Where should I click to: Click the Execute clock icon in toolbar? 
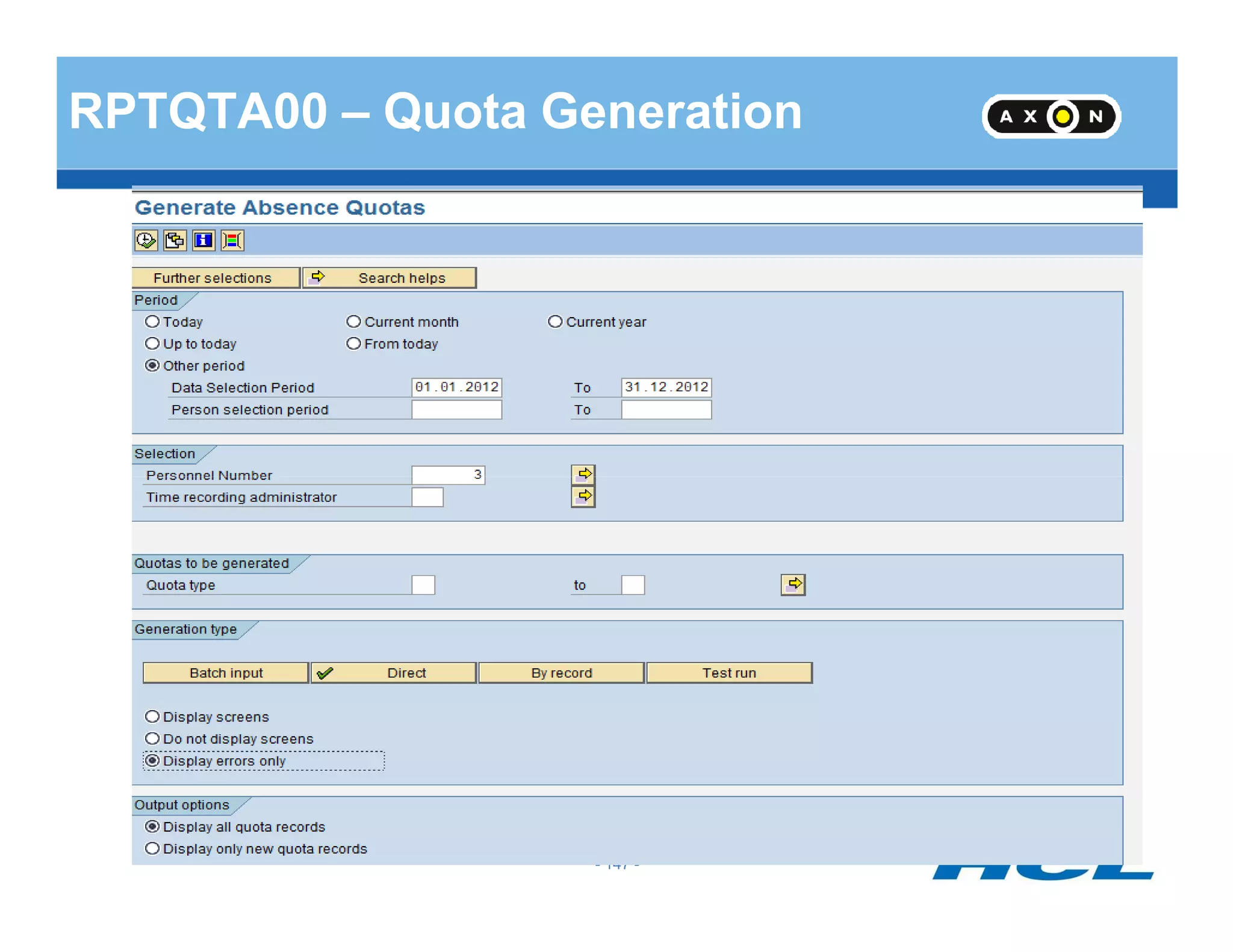click(x=146, y=241)
